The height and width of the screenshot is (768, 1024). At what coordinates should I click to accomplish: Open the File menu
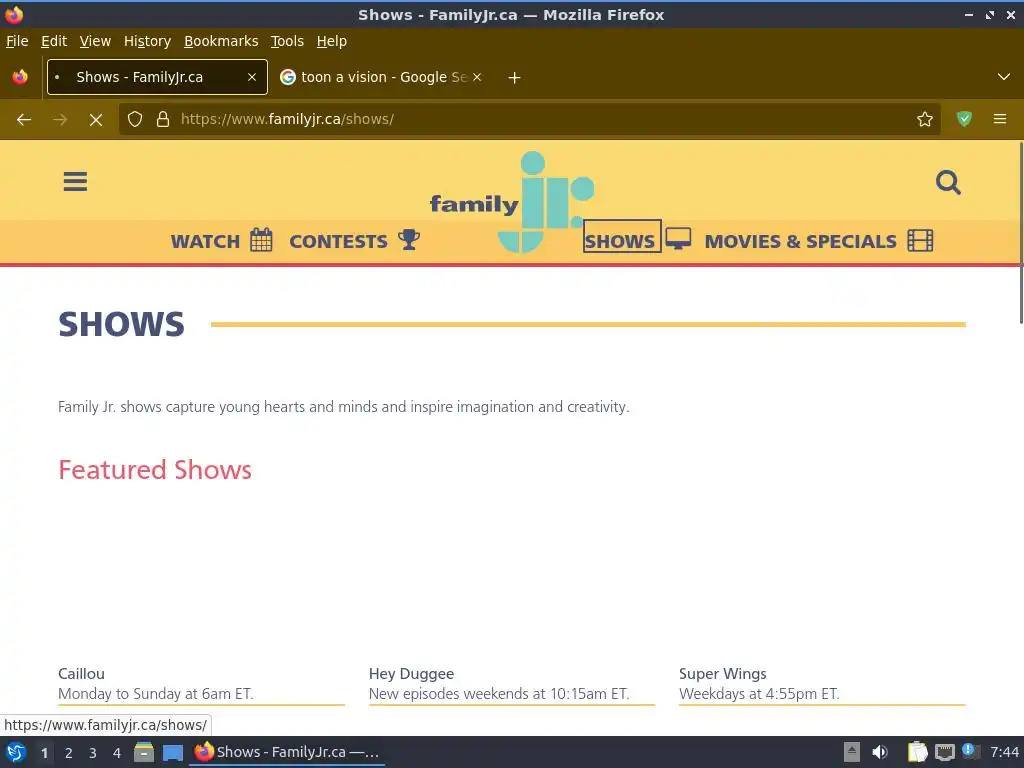click(x=17, y=41)
